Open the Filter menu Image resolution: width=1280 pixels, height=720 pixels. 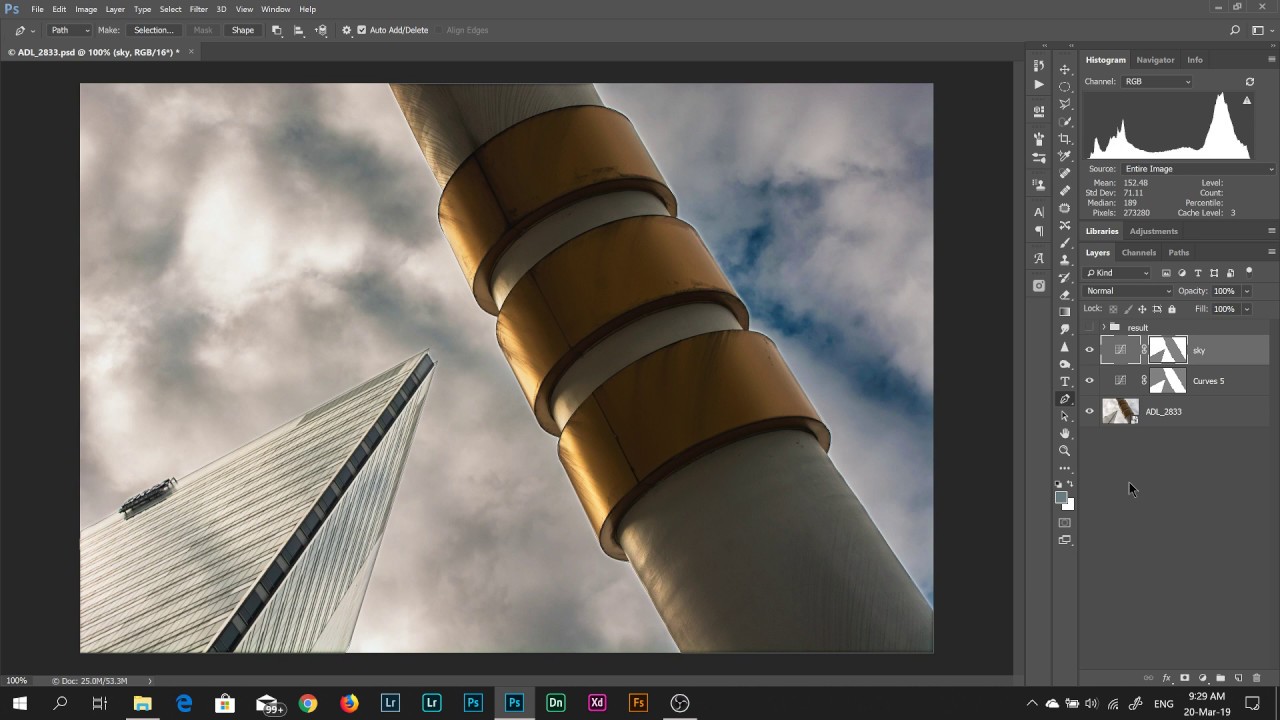click(199, 9)
